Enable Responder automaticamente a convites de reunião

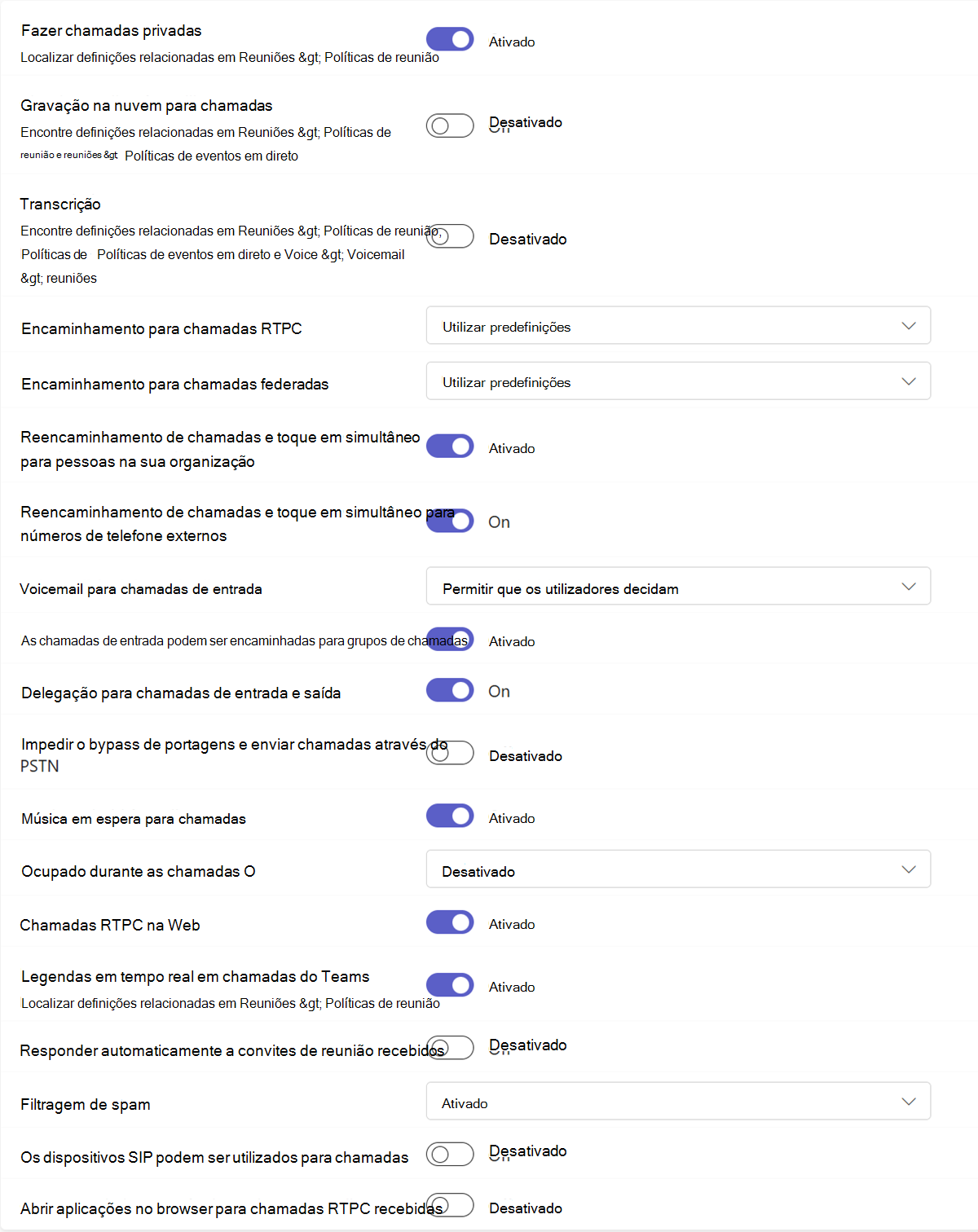click(x=450, y=1048)
